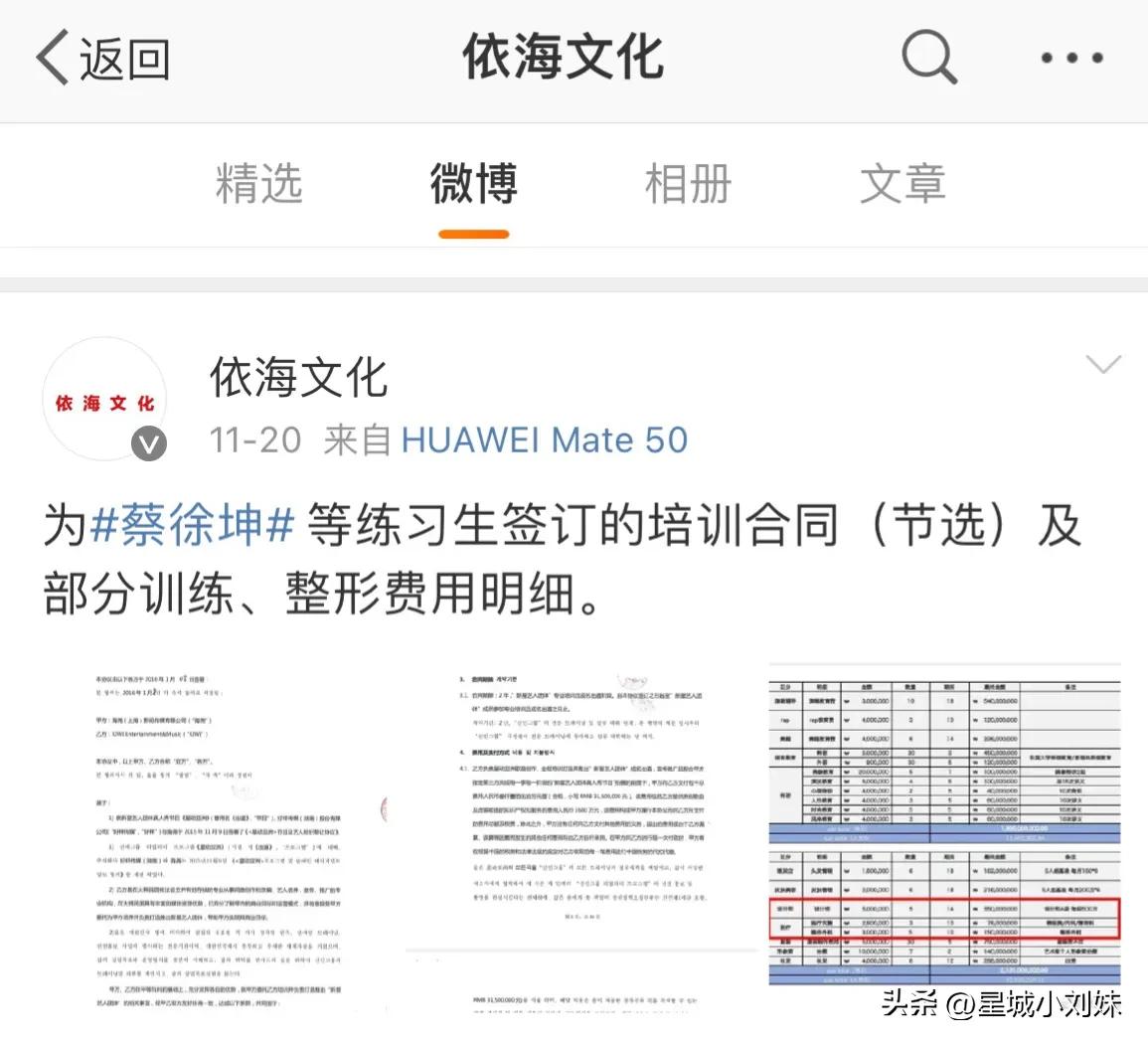Screen dimensions: 1148x1044
Task: Select the 微博 tab
Action: point(473,185)
